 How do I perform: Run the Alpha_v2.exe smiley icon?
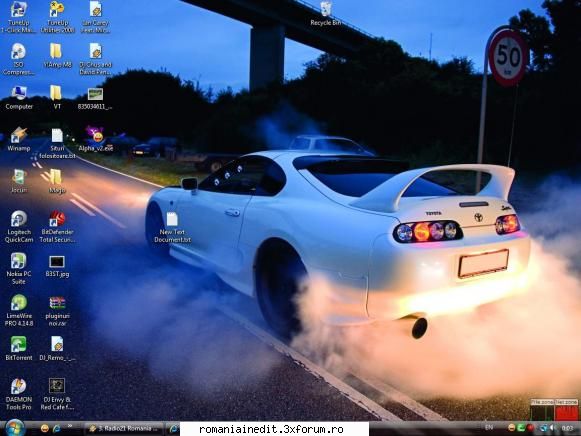pyautogui.click(x=96, y=139)
